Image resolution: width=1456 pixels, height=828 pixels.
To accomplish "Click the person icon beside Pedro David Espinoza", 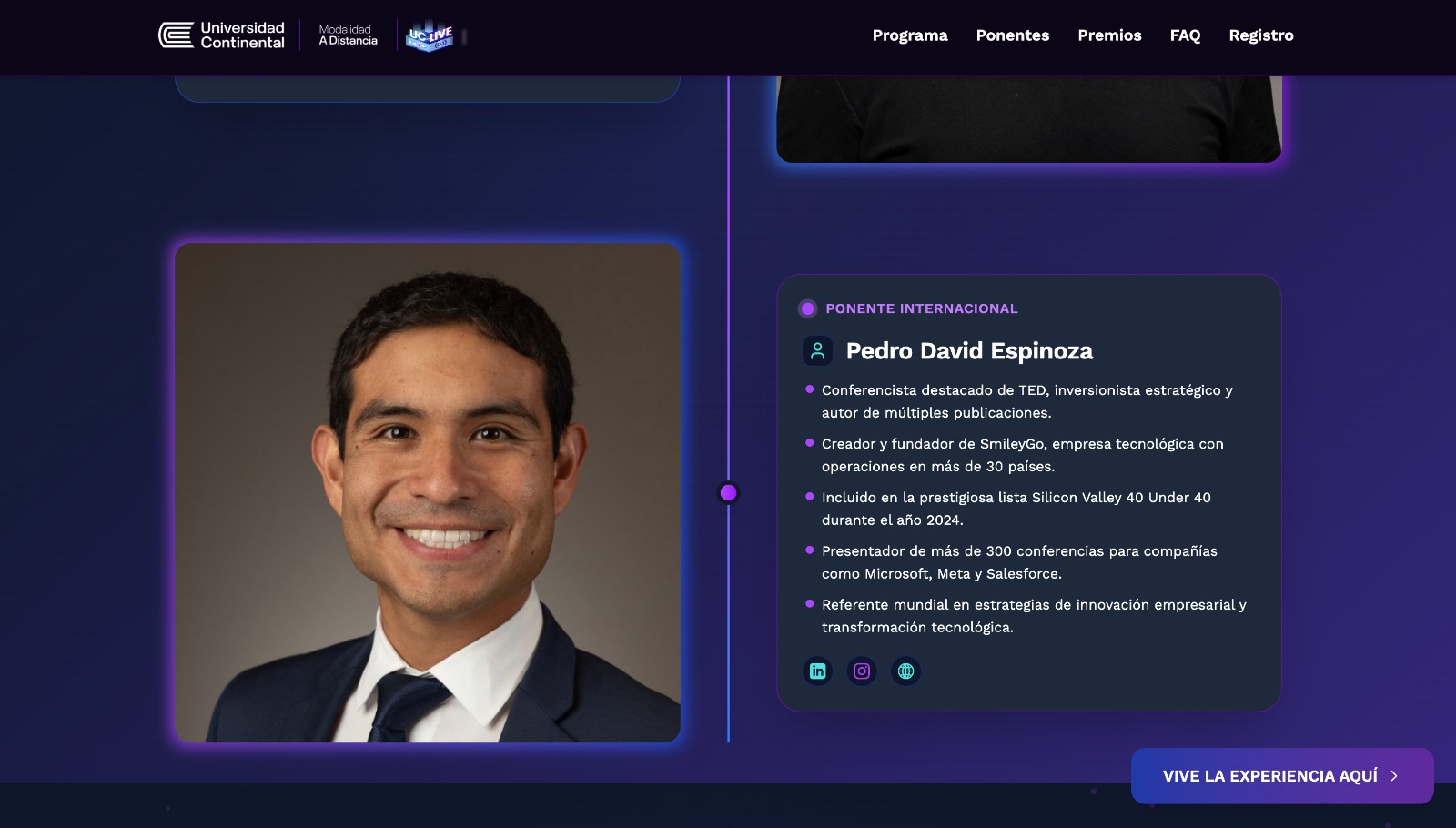I will [817, 351].
